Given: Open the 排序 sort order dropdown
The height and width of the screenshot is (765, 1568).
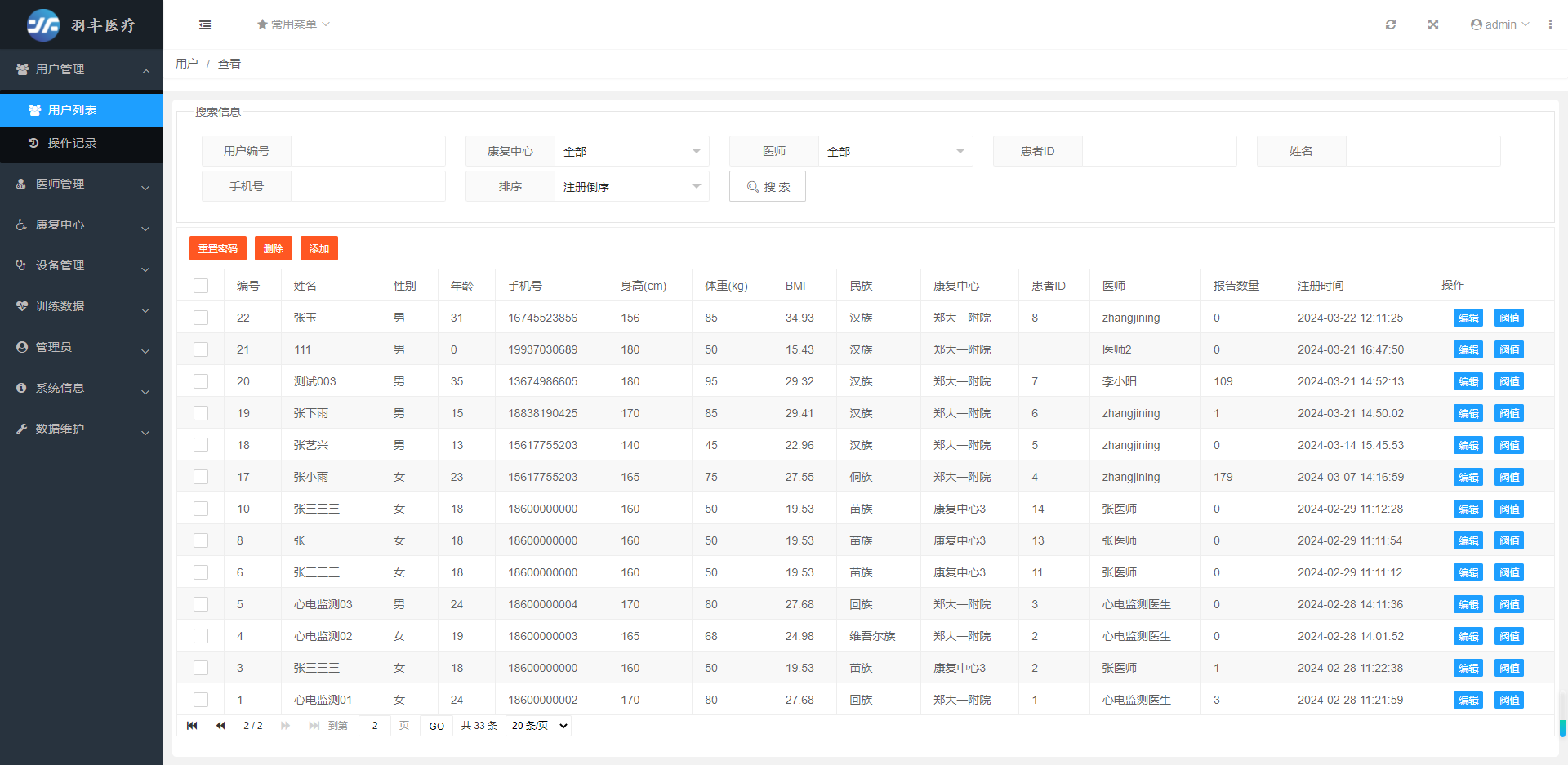Looking at the screenshot, I should (x=631, y=187).
